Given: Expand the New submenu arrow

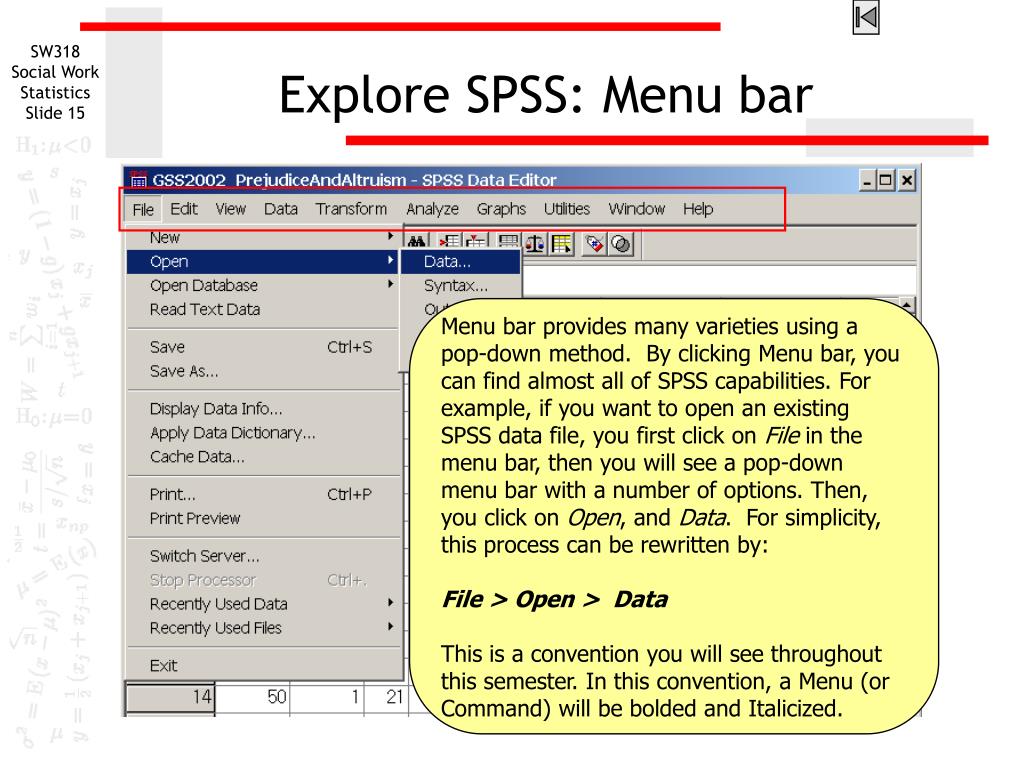Looking at the screenshot, I should click(x=391, y=236).
